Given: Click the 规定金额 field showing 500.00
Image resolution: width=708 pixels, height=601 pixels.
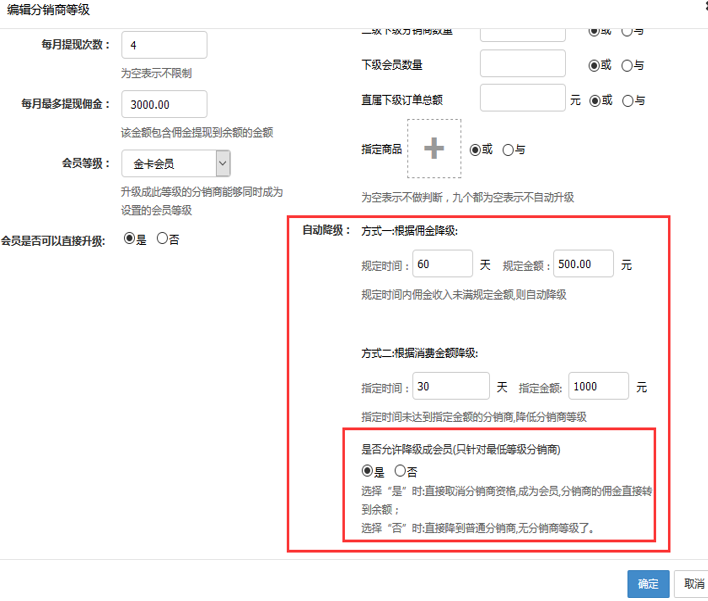Looking at the screenshot, I should point(584,264).
